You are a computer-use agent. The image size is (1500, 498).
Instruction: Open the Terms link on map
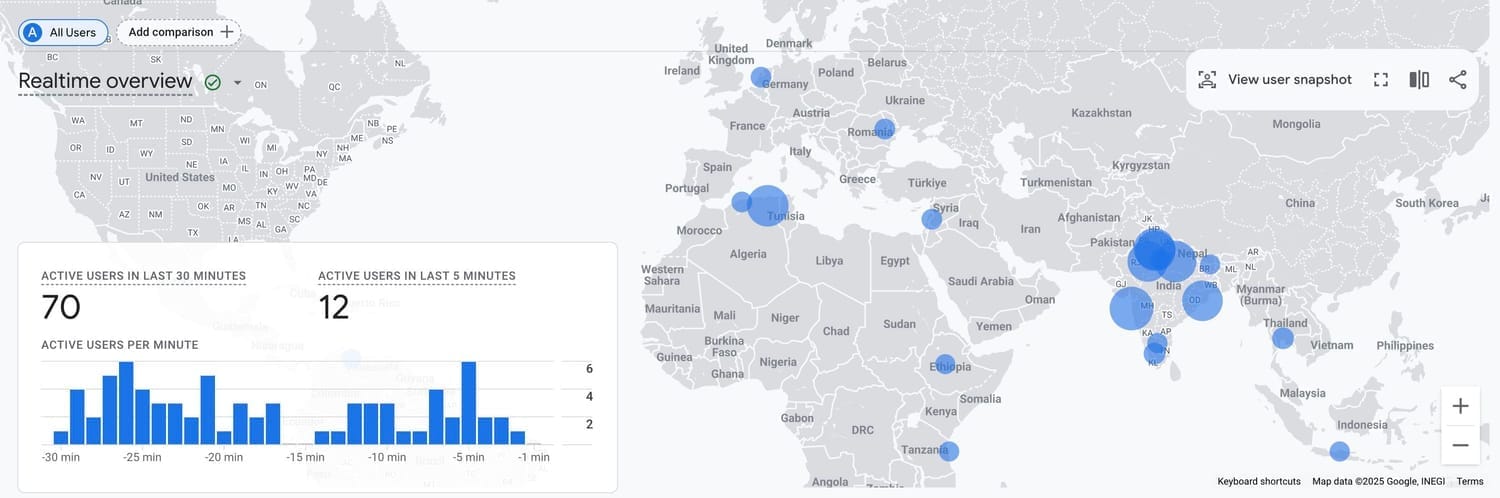pyautogui.click(x=1470, y=482)
